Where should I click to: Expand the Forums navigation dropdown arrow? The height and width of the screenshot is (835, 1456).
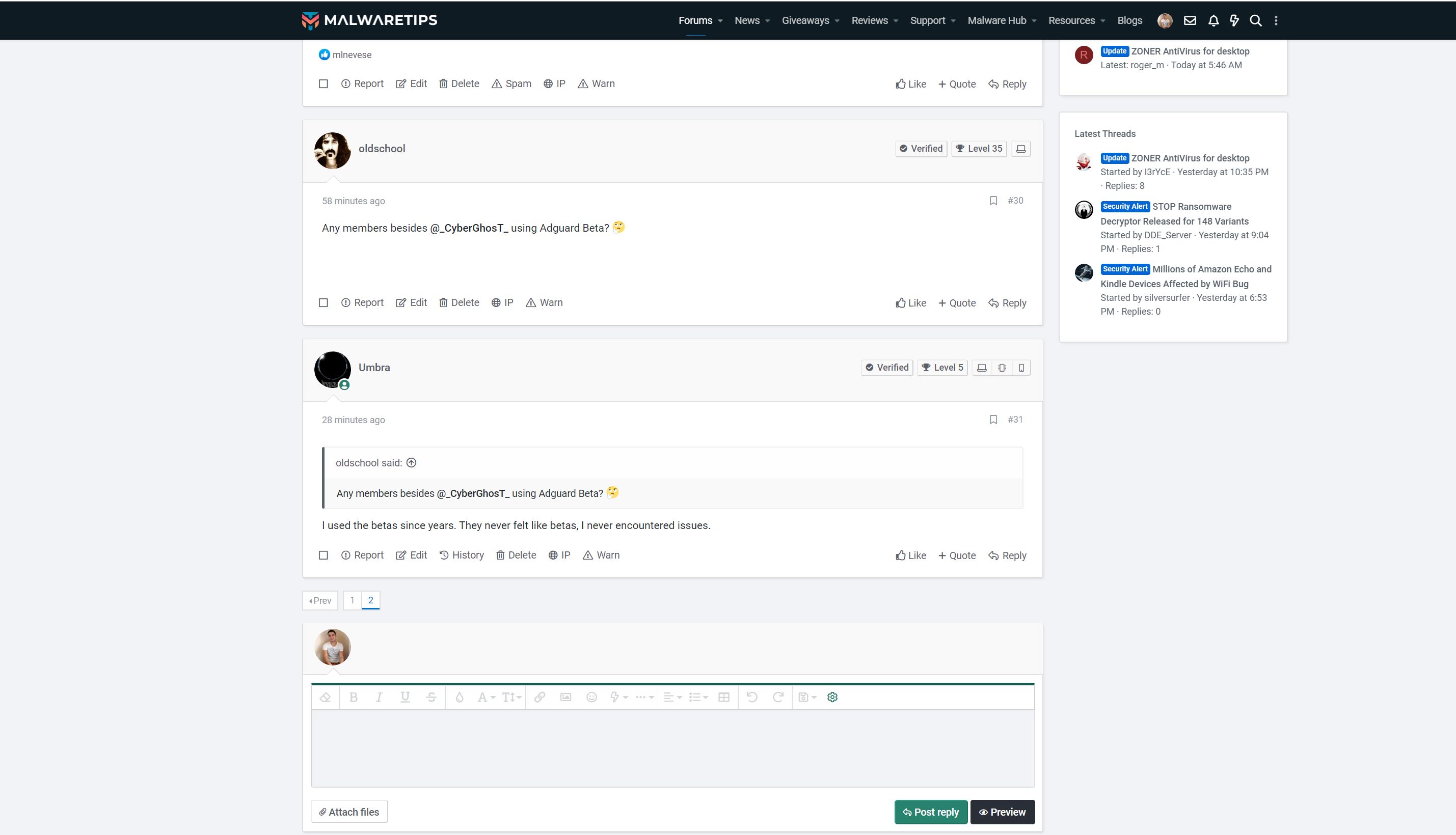click(720, 21)
